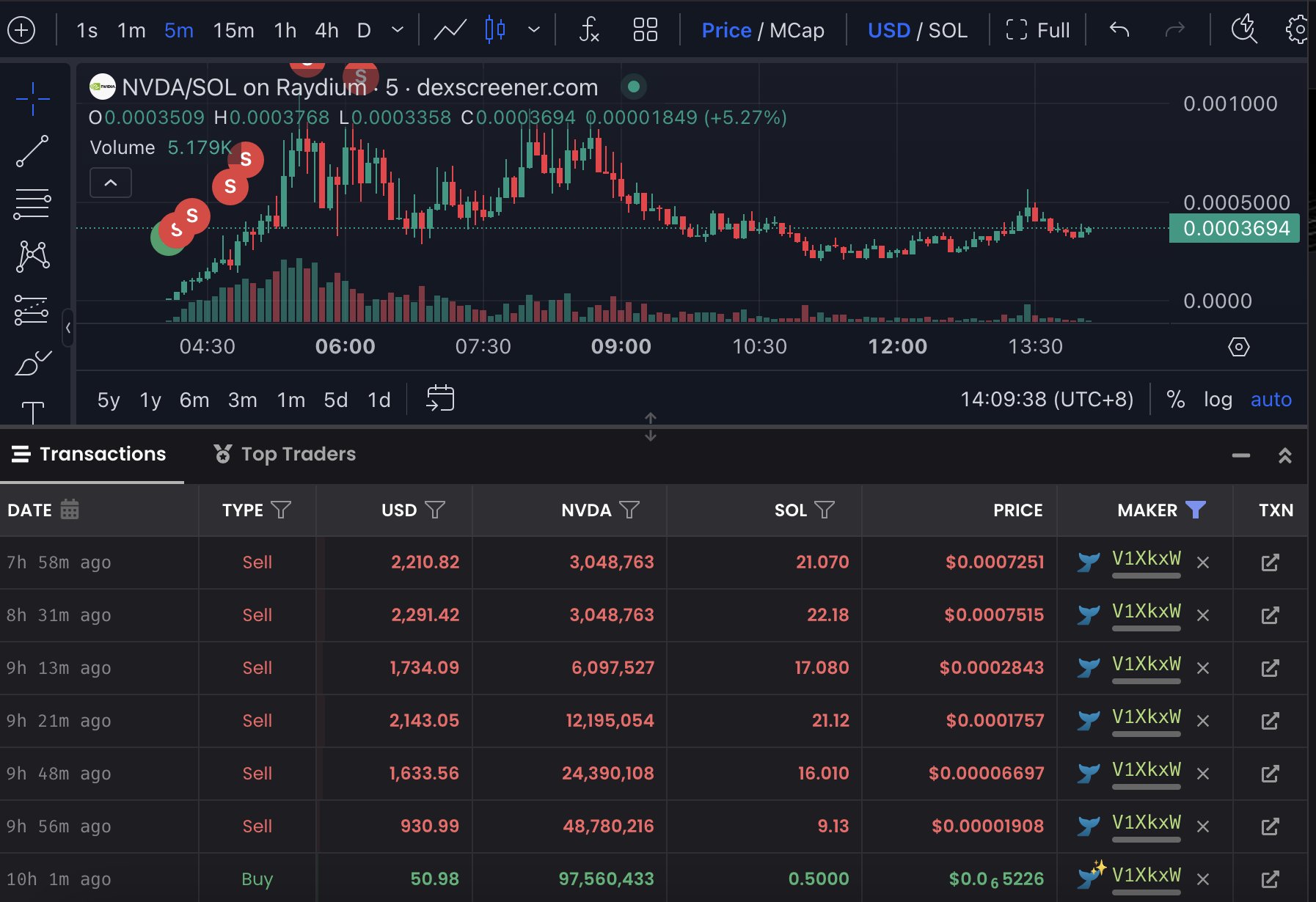Toggle percent scale on the chart
This screenshot has width=1316, height=902.
click(1175, 399)
